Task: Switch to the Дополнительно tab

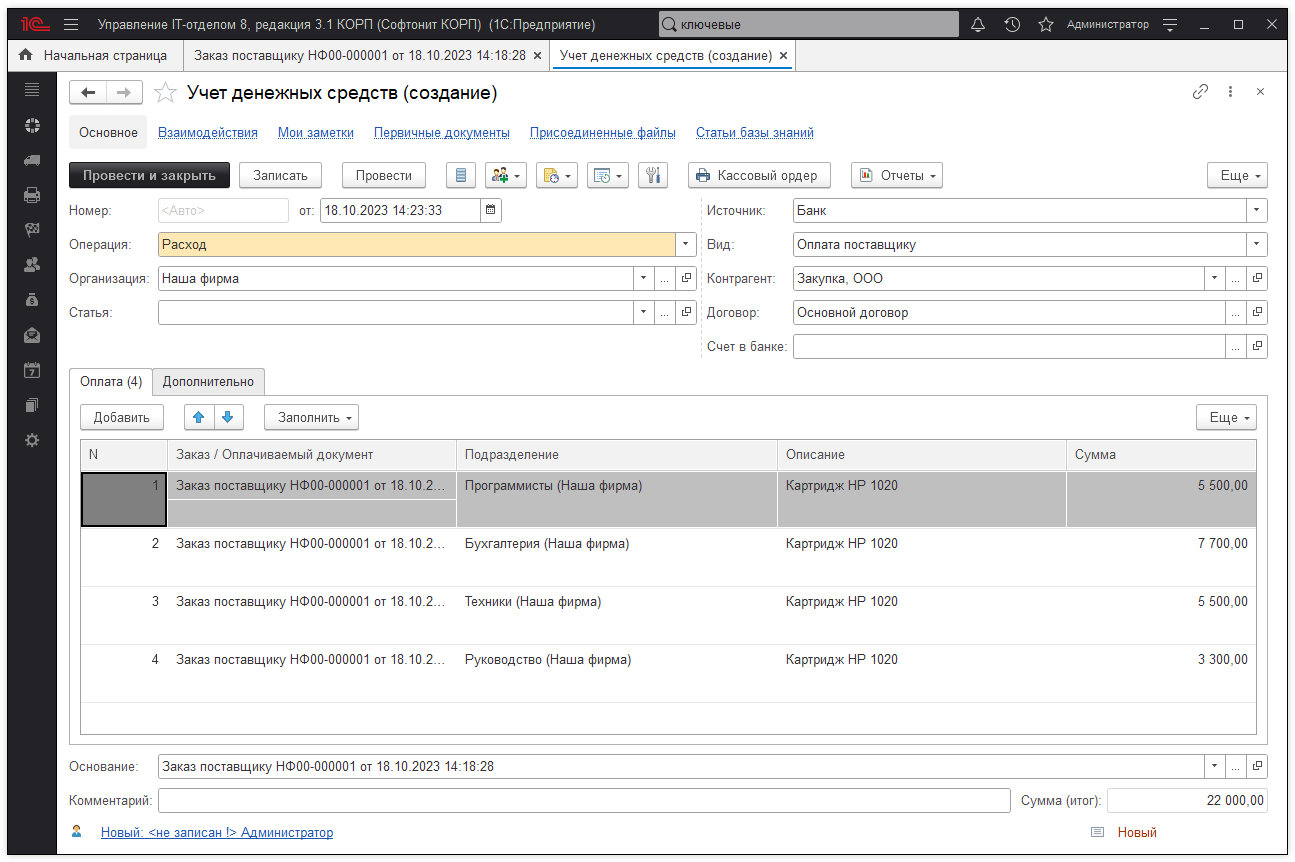Action: (208, 381)
